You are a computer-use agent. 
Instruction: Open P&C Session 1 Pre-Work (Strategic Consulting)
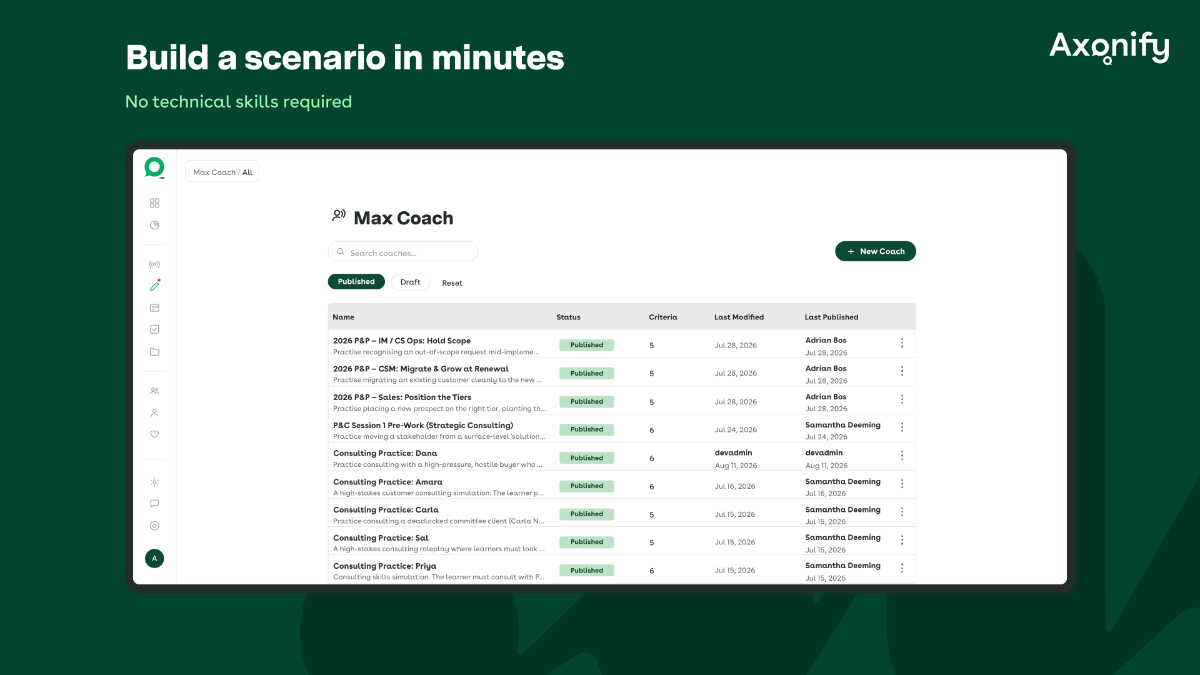coord(423,425)
